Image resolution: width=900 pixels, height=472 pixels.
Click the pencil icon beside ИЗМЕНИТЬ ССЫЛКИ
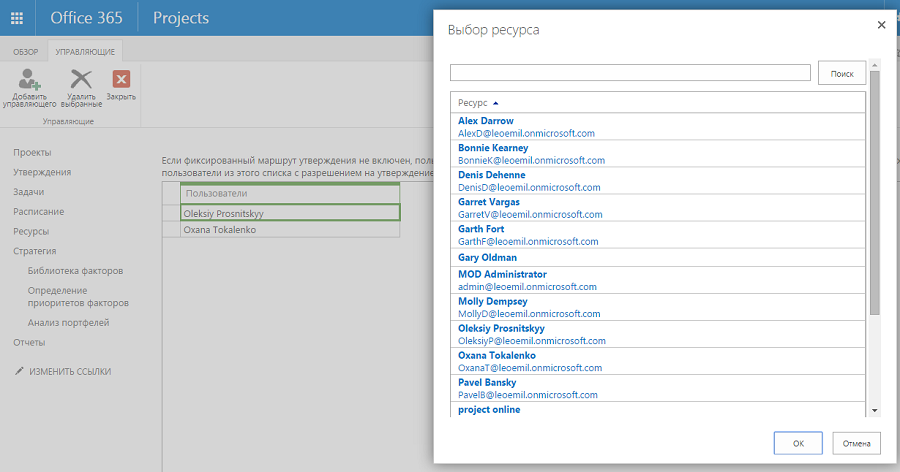pyautogui.click(x=19, y=371)
